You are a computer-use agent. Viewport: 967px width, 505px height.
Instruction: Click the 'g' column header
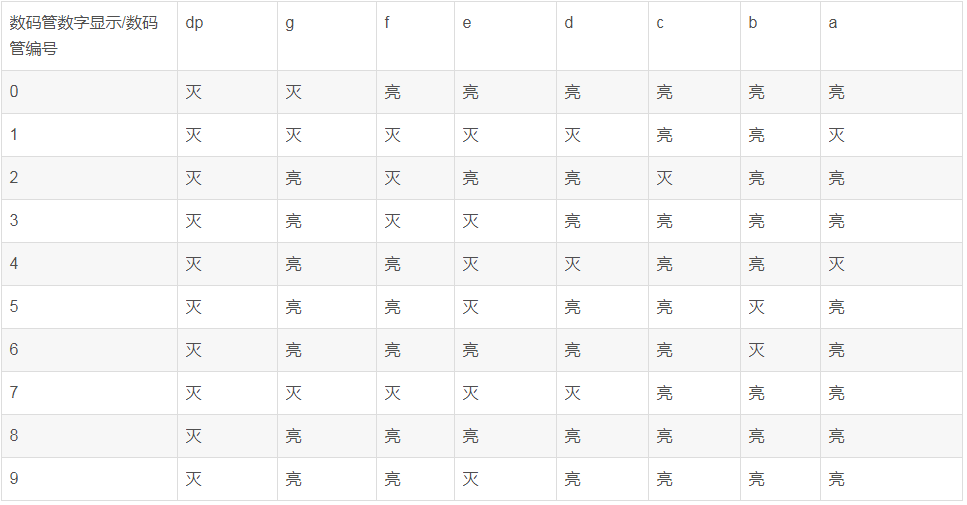click(x=290, y=23)
